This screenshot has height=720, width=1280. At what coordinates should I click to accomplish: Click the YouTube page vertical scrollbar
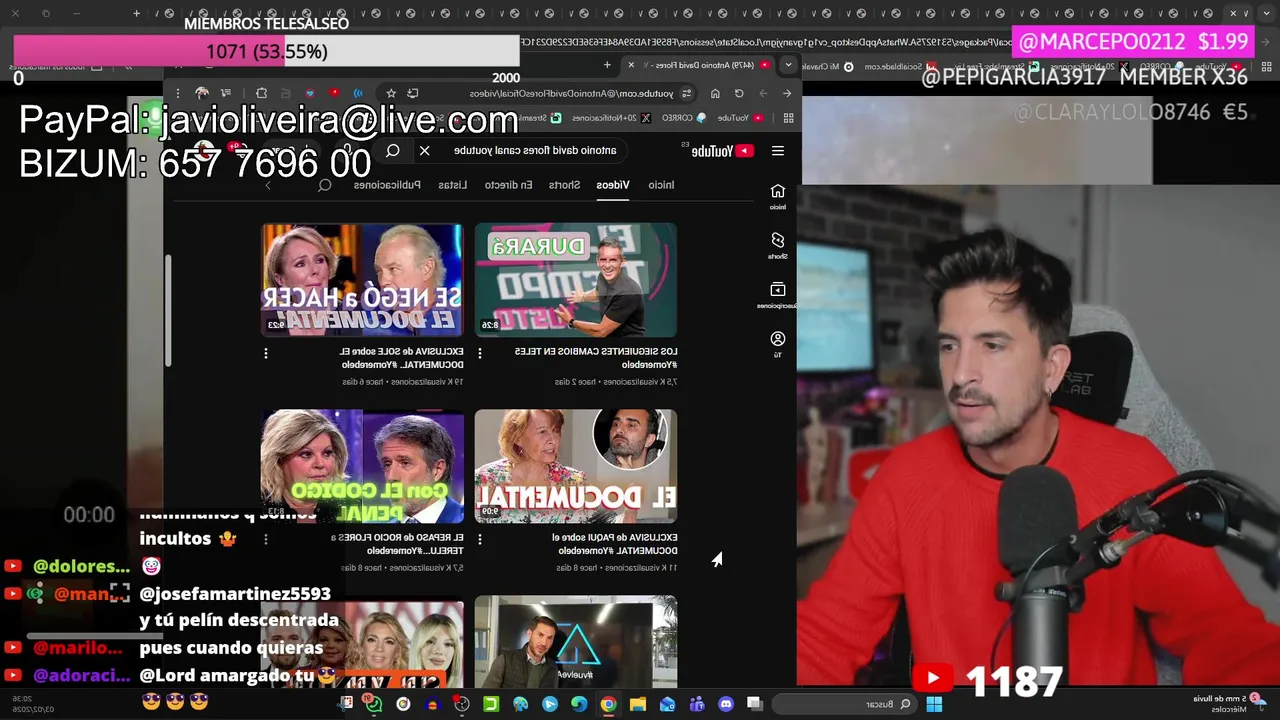(x=169, y=310)
